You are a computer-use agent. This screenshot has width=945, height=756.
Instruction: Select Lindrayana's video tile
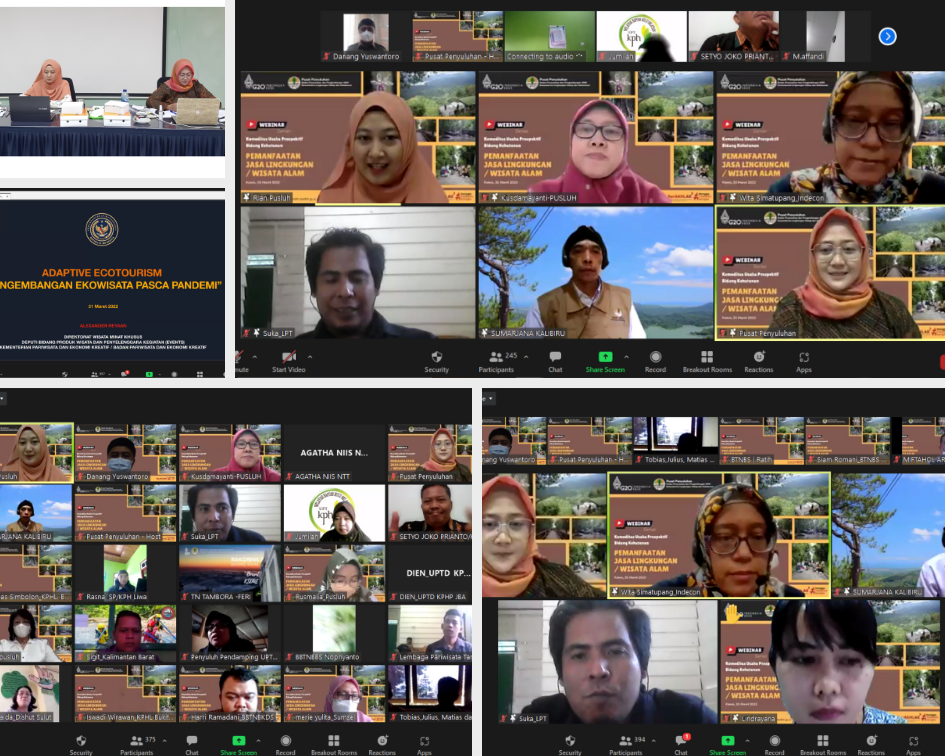click(832, 661)
